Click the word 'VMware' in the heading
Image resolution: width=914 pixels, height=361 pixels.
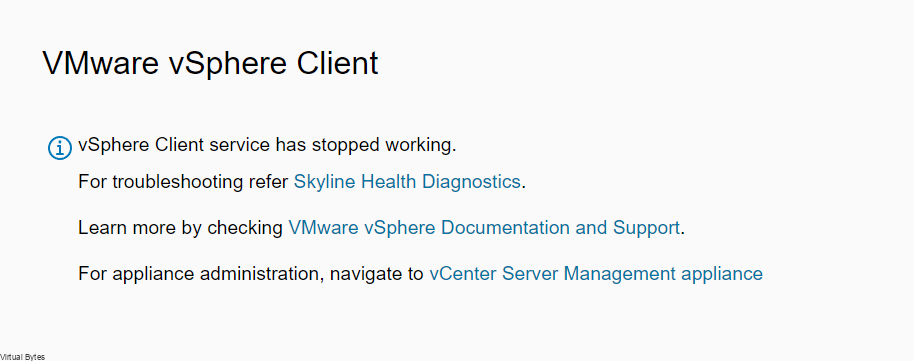[x=101, y=62]
